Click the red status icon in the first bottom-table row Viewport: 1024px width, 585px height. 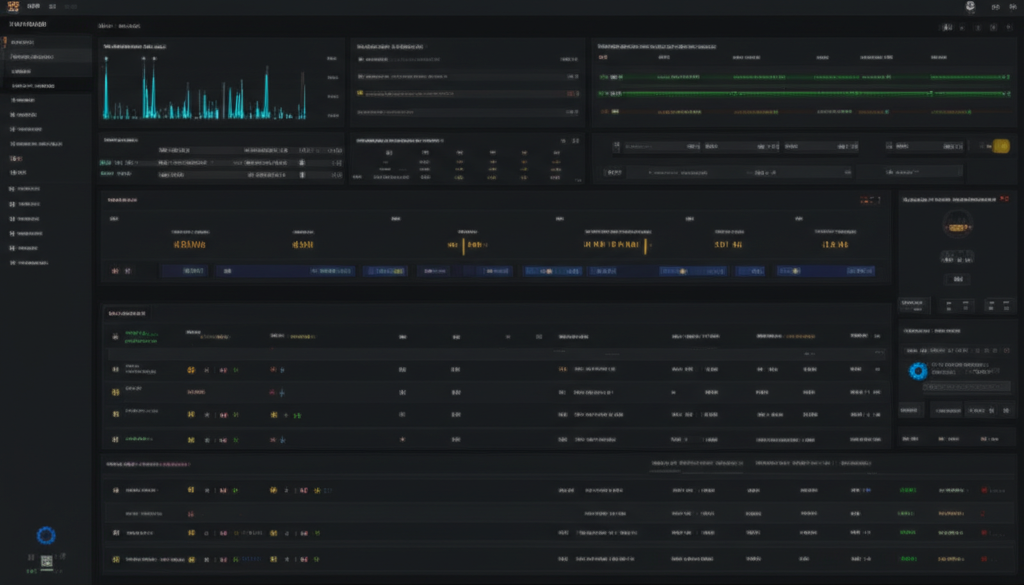tap(985, 491)
